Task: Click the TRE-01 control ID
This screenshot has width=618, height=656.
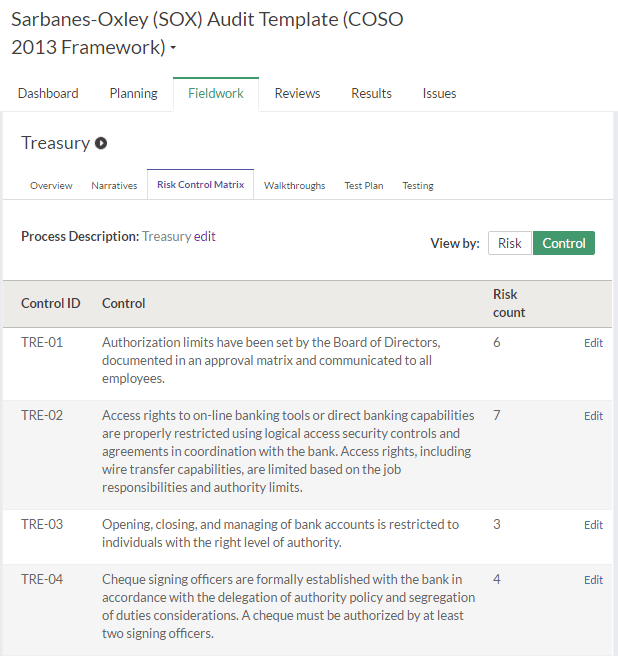Action: tap(42, 342)
